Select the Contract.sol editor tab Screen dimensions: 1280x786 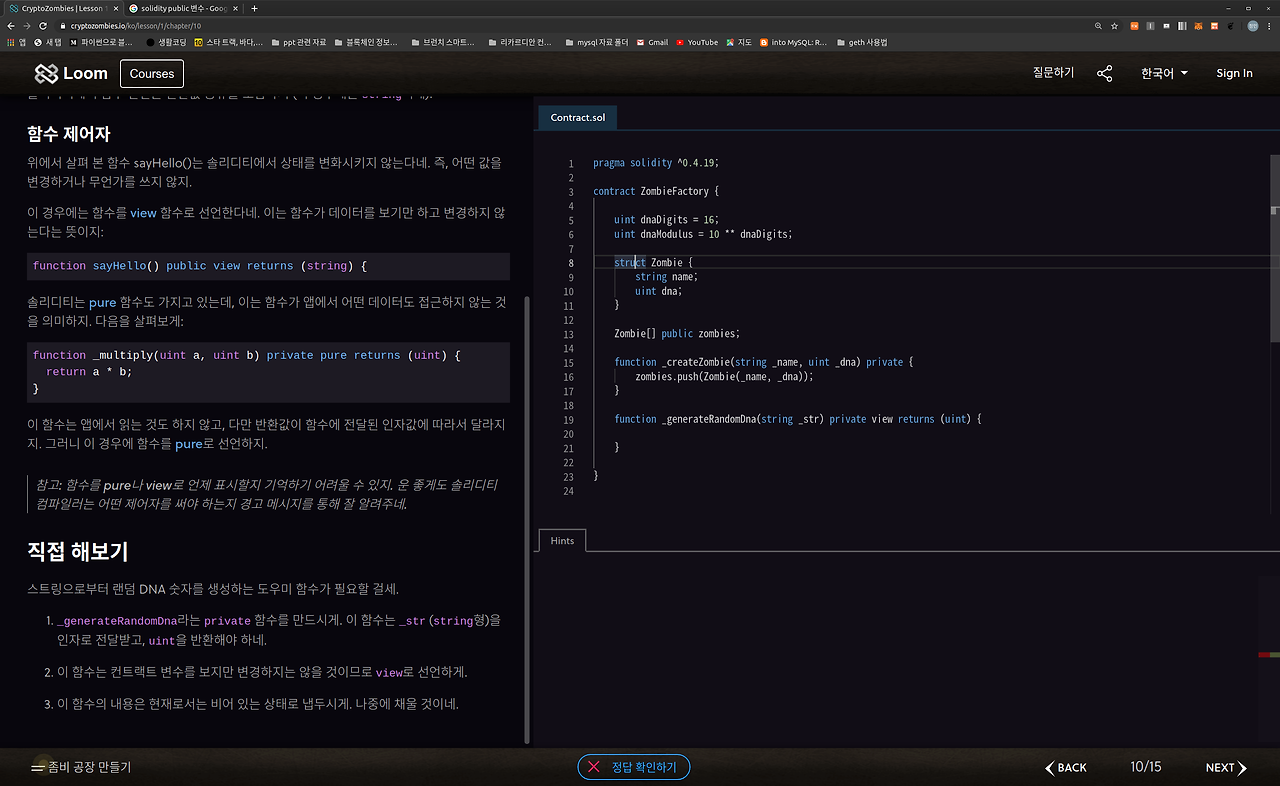pyautogui.click(x=577, y=118)
